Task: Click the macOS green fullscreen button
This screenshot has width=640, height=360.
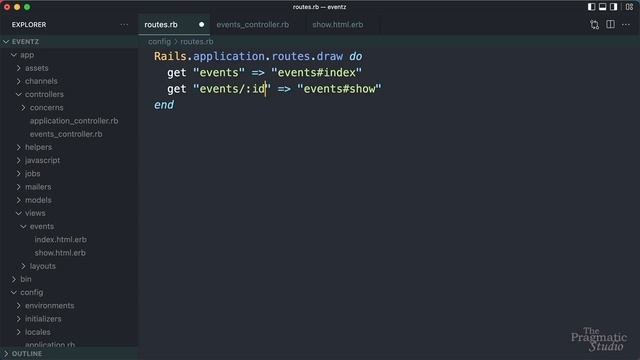Action: (27, 7)
